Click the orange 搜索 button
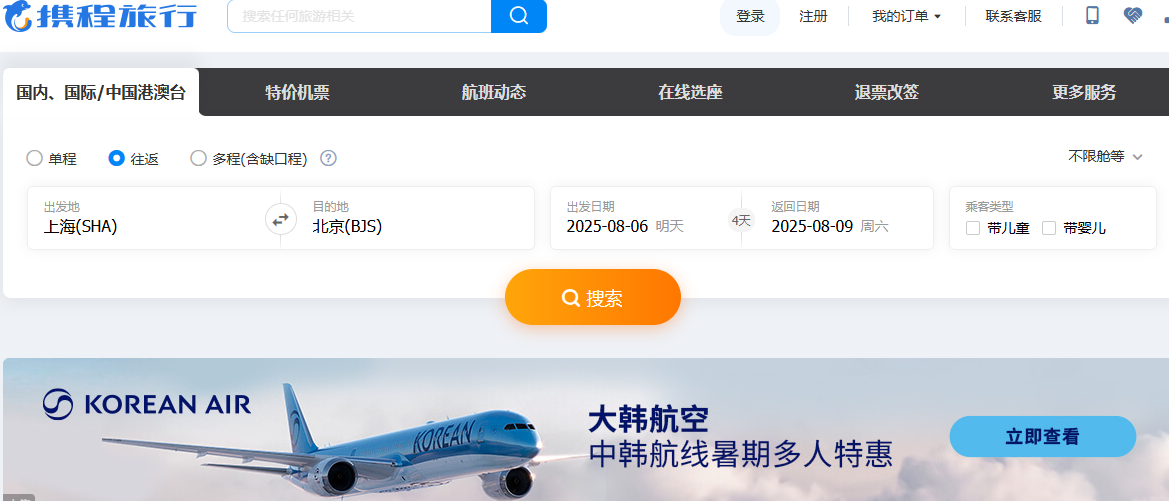The image size is (1169, 501). point(593,297)
